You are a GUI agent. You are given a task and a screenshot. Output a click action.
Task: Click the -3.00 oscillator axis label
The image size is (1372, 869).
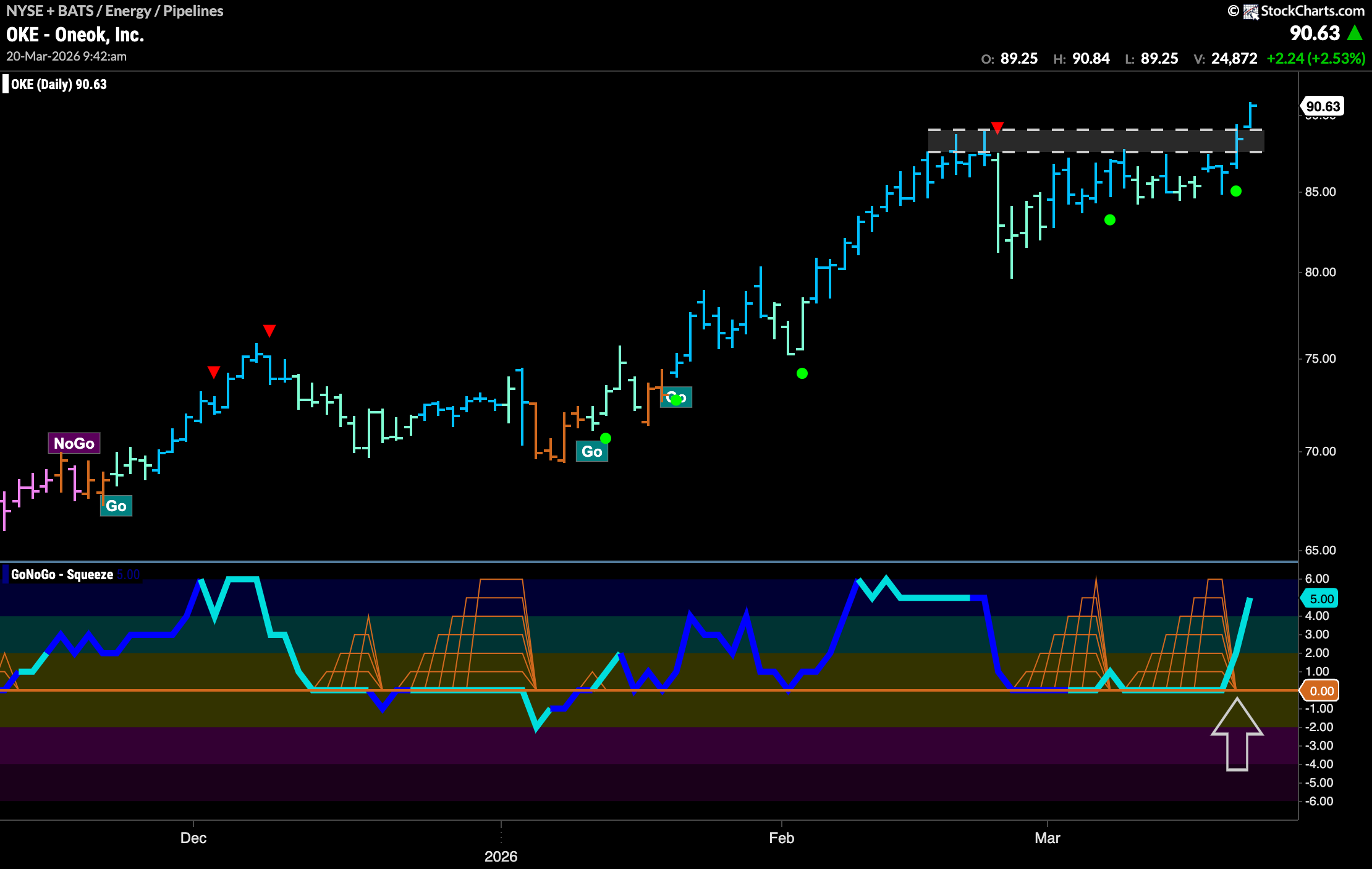(1319, 746)
